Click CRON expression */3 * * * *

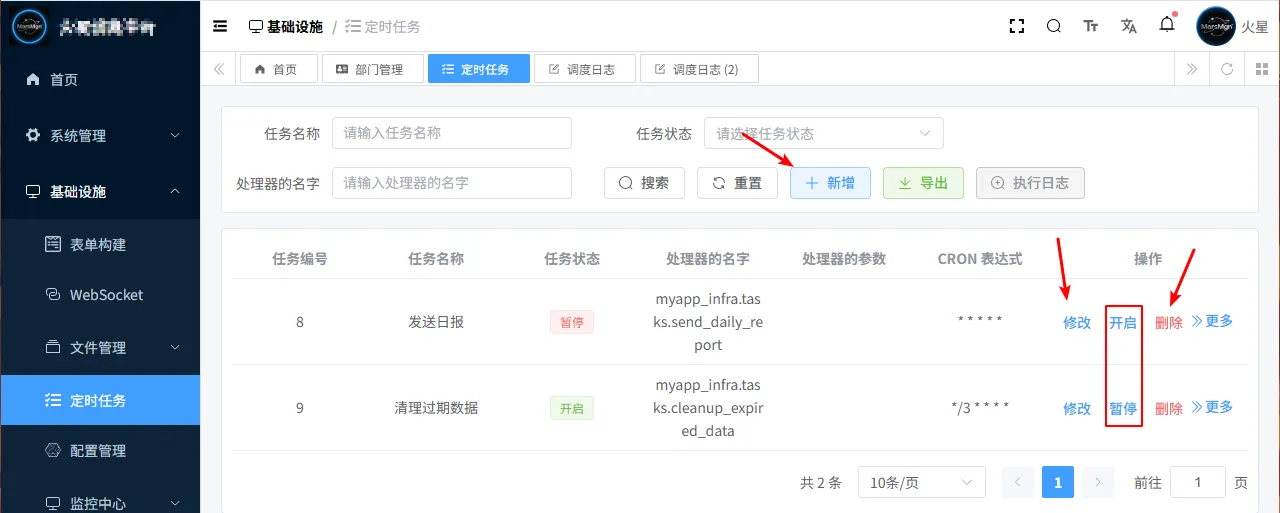coord(980,408)
